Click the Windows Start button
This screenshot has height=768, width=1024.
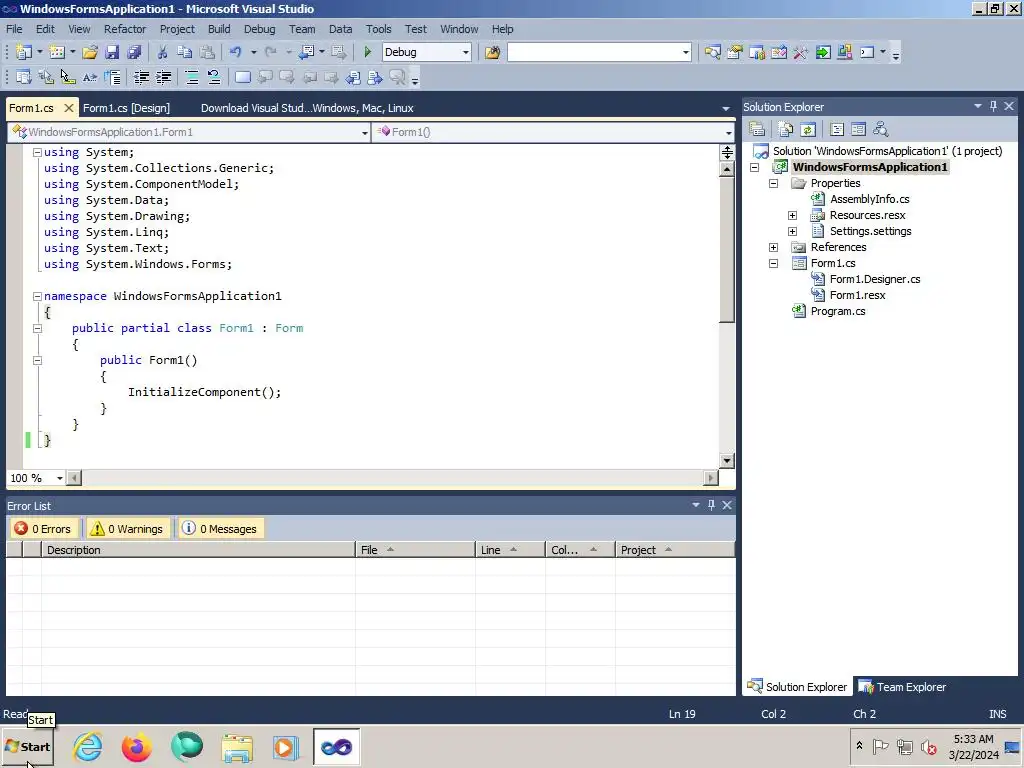coord(27,746)
